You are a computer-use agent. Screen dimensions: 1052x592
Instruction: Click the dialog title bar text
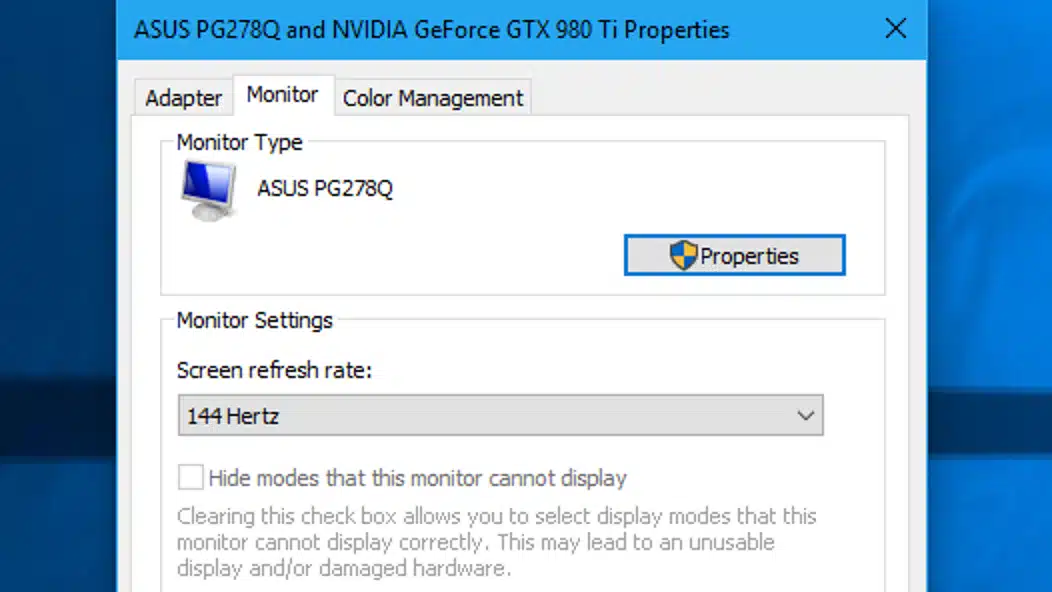pyautogui.click(x=431, y=30)
